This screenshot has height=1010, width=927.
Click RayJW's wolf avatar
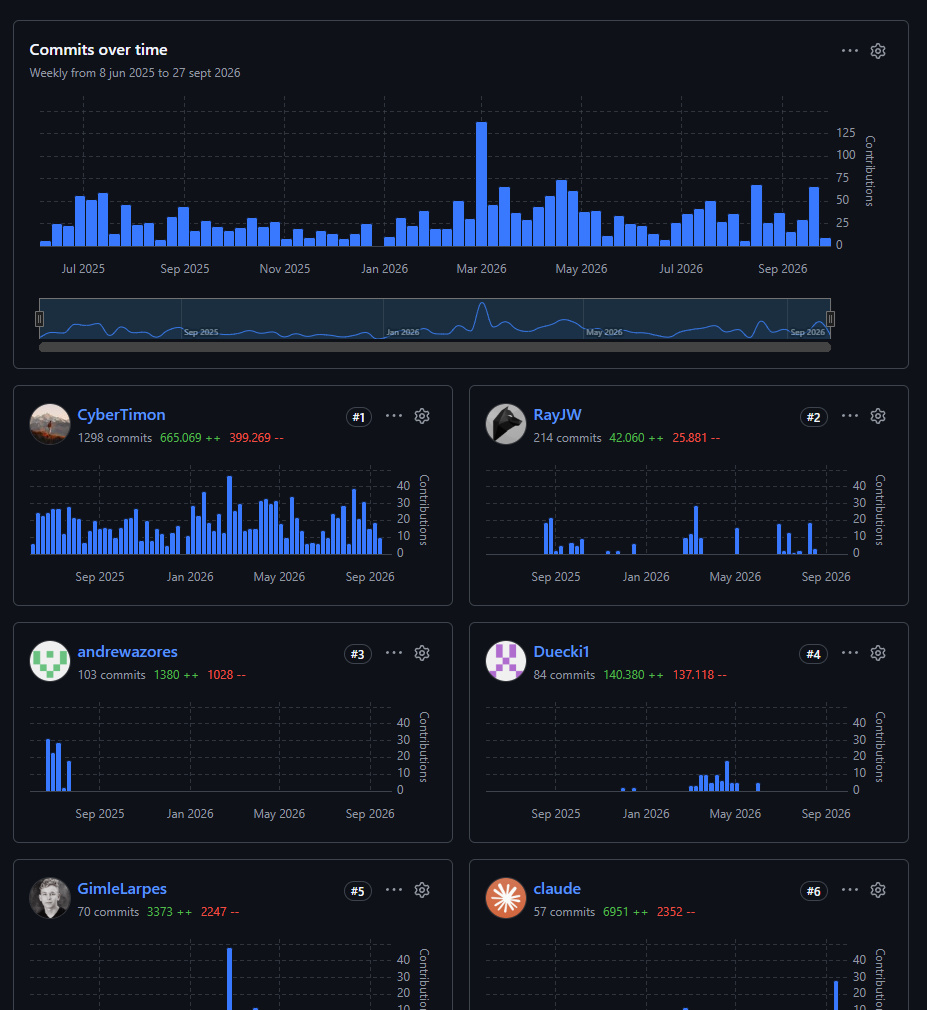coord(506,424)
